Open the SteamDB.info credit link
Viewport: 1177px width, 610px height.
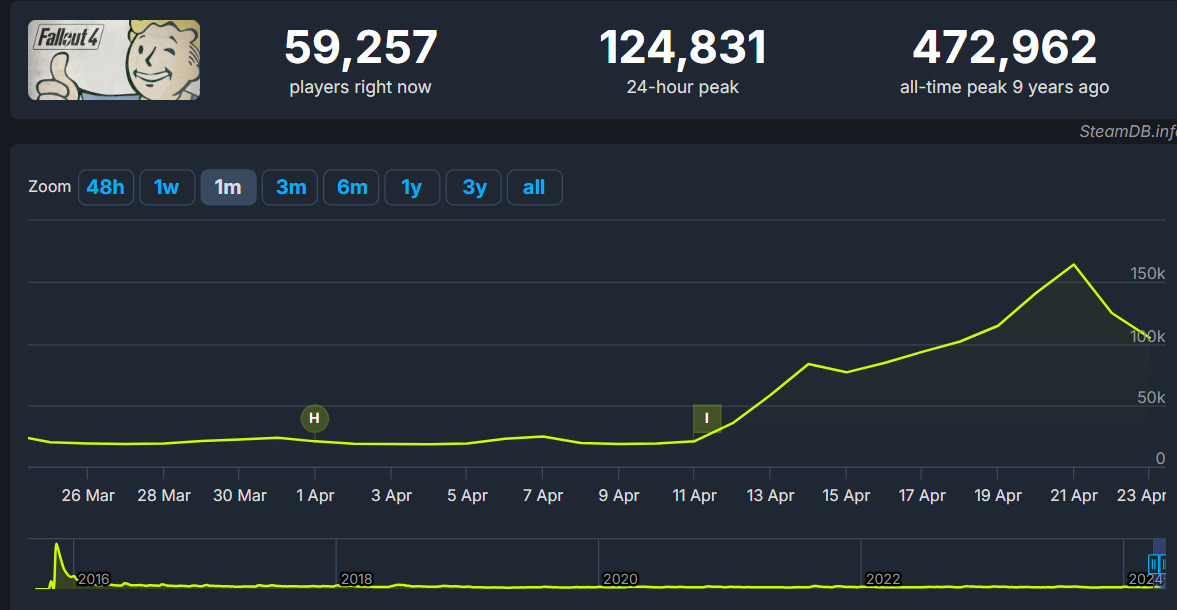tap(1127, 131)
